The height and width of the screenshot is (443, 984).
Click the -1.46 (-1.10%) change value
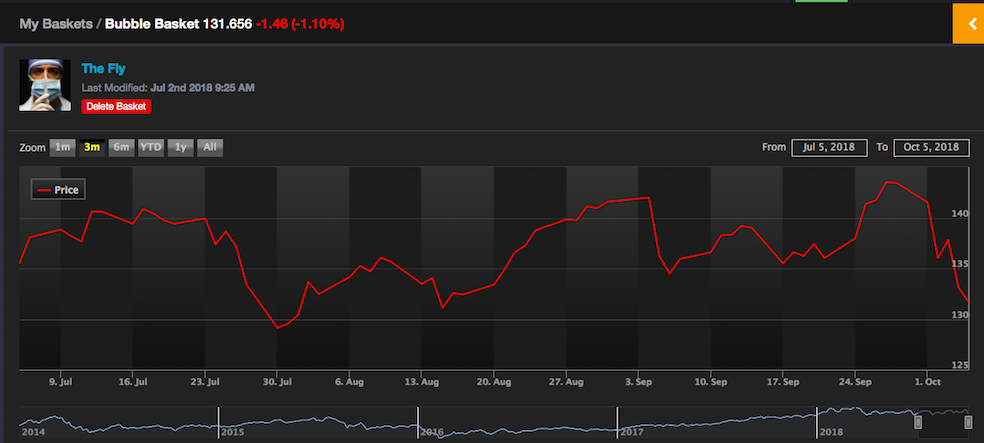click(x=299, y=24)
